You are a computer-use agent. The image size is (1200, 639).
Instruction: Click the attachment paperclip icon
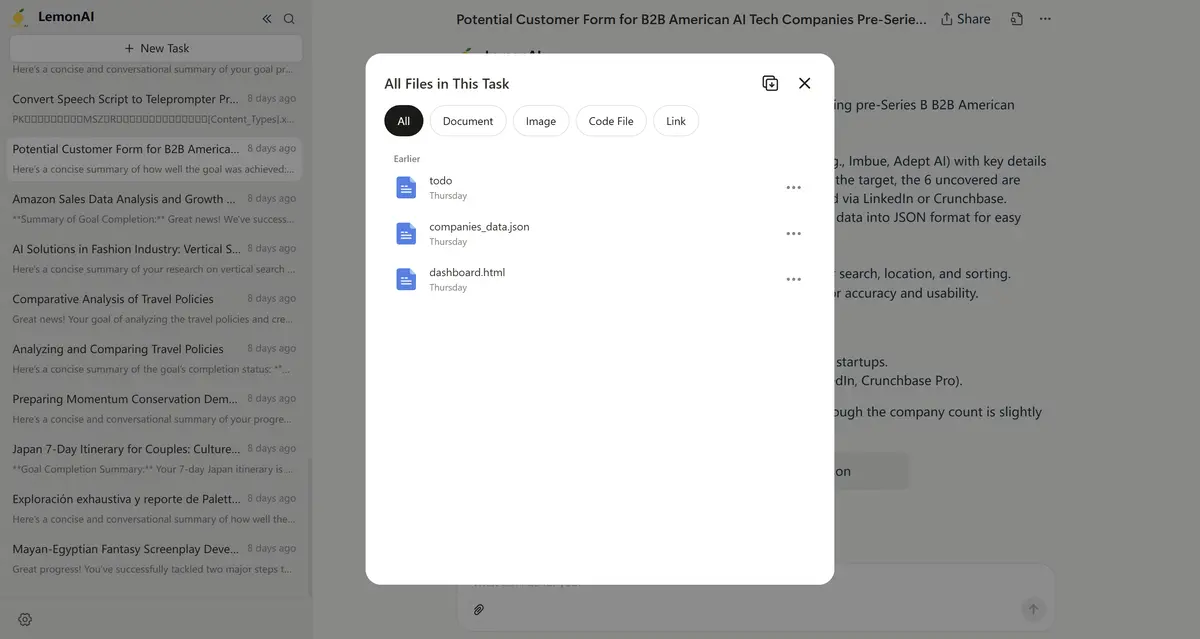pos(479,609)
